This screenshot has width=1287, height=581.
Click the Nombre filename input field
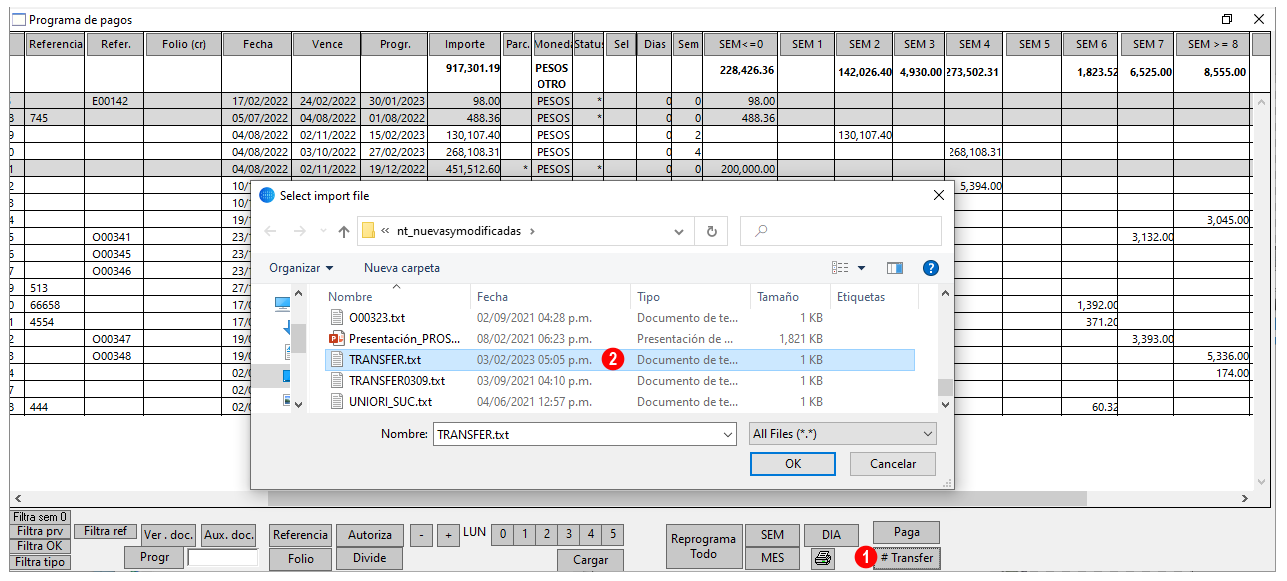point(576,435)
